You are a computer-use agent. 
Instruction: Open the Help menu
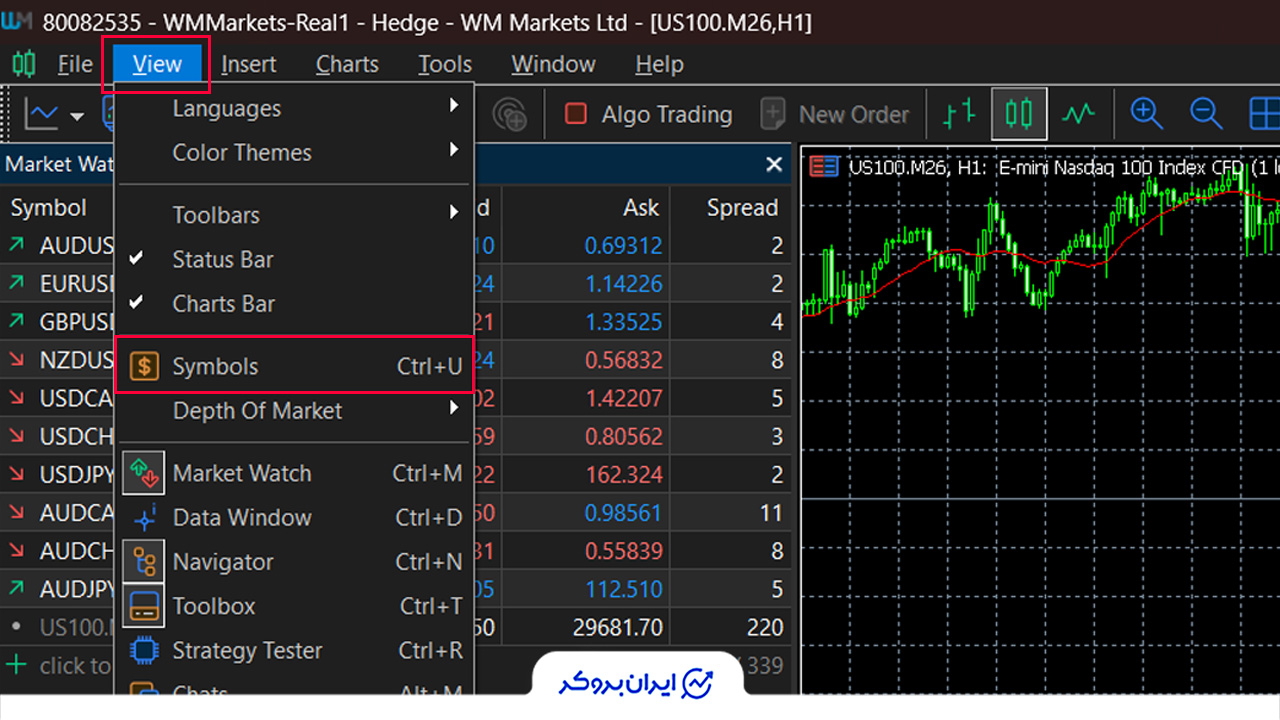tap(659, 64)
